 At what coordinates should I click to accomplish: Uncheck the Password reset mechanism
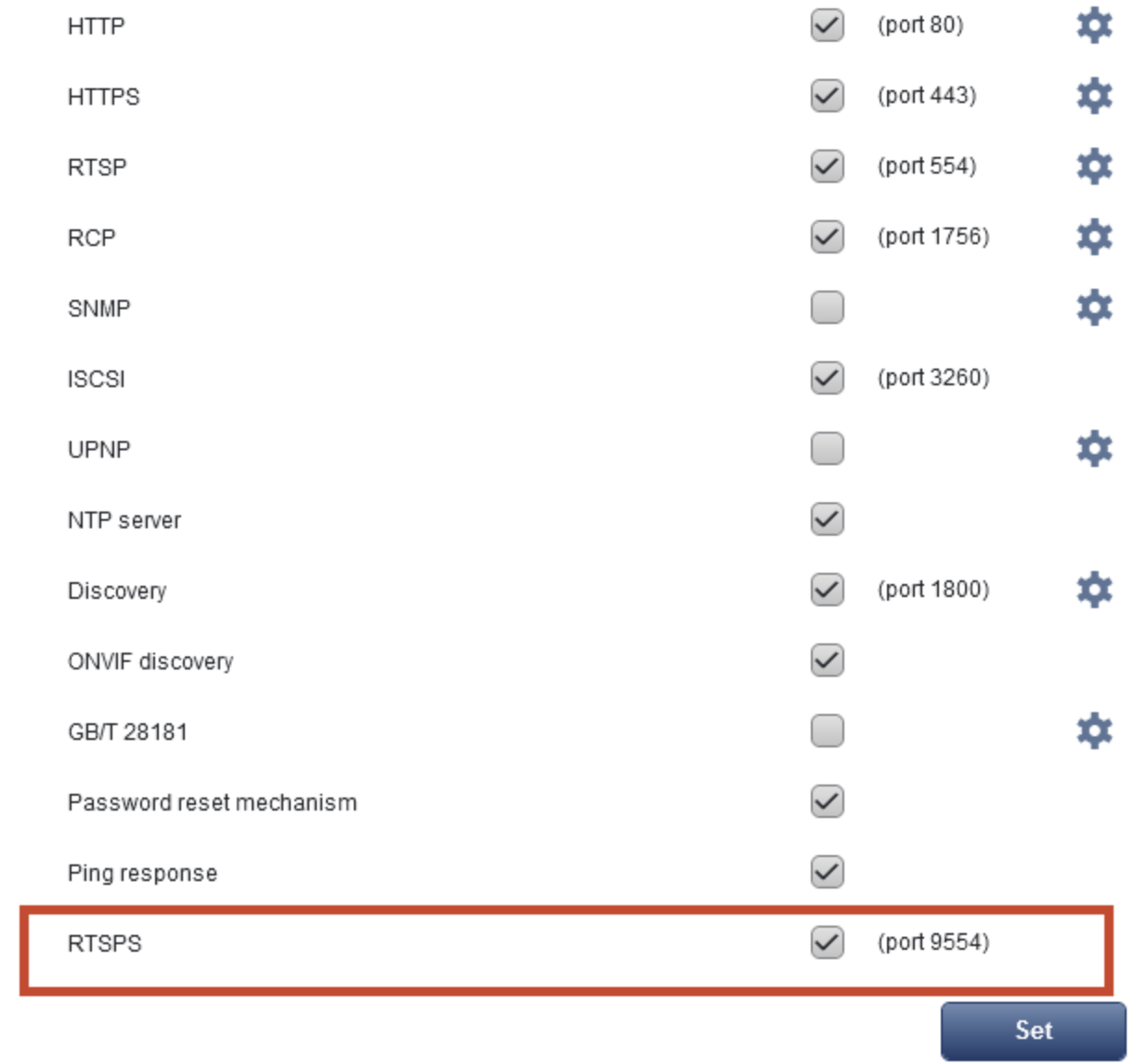click(x=825, y=800)
